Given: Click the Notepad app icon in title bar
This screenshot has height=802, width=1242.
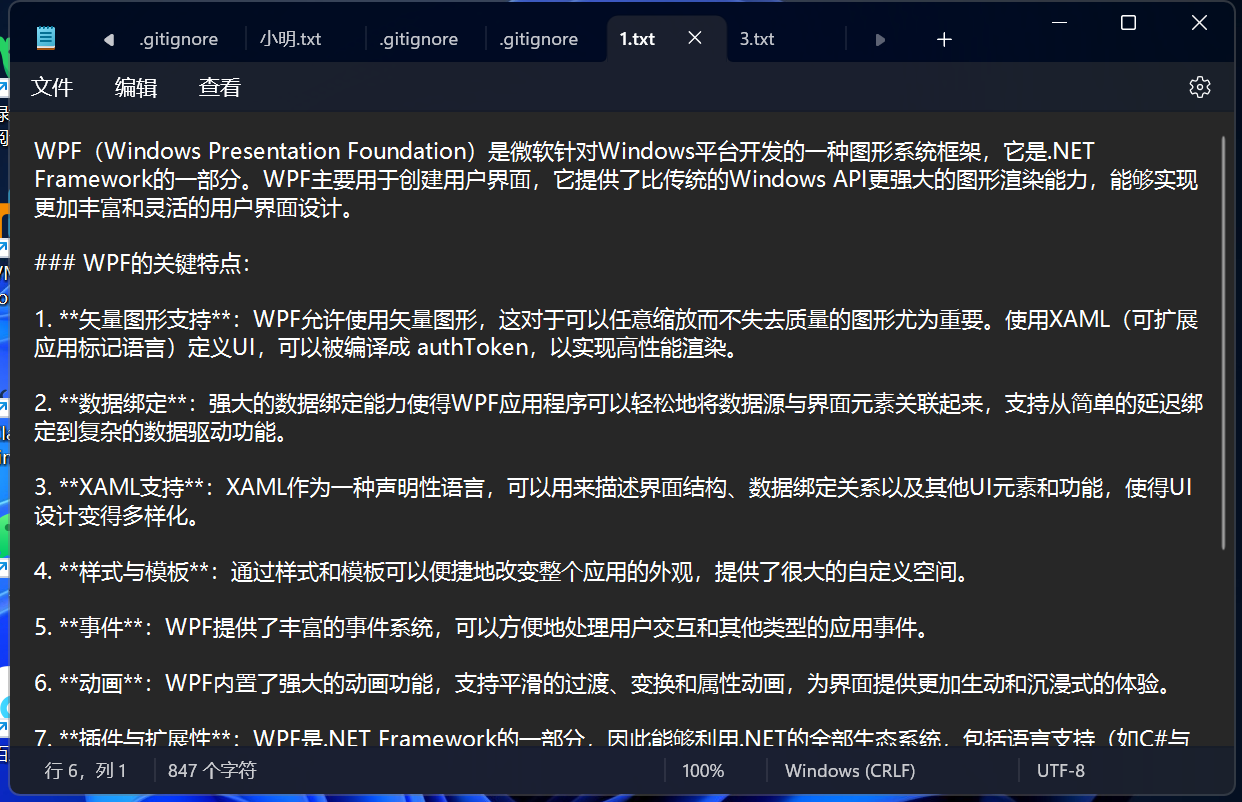Looking at the screenshot, I should (46, 39).
